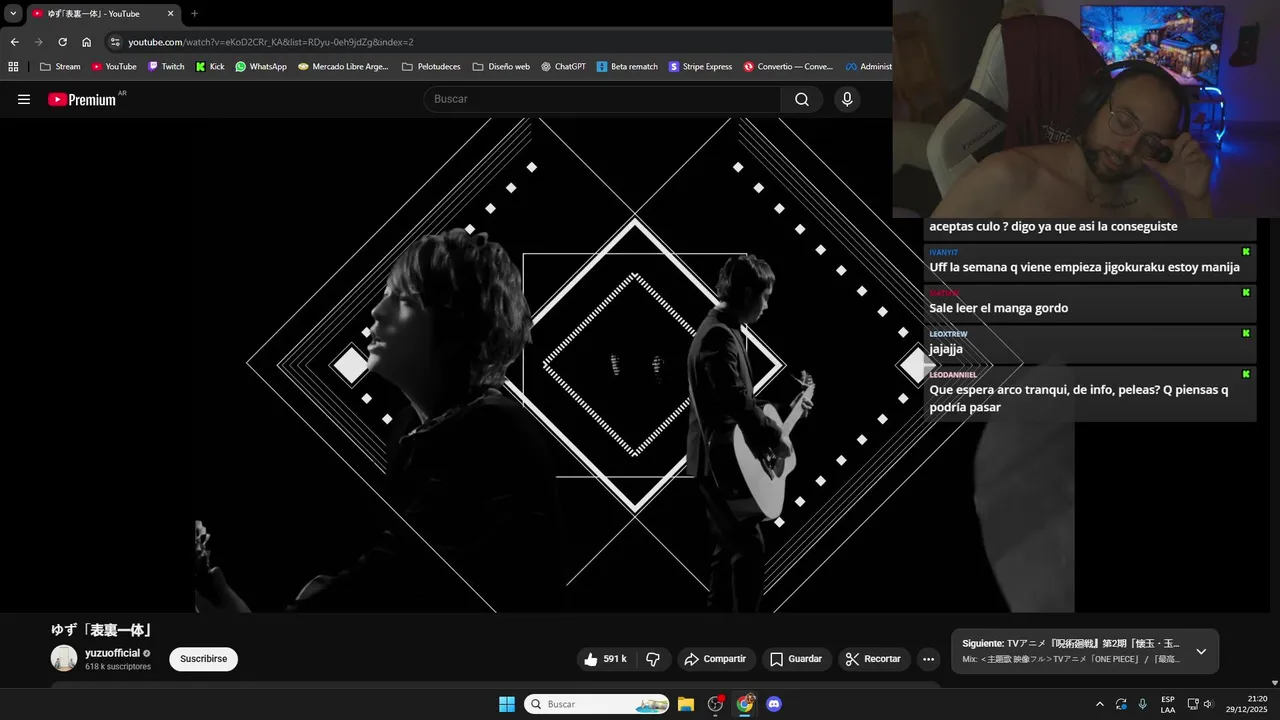Open the site information icon in address bar
Viewport: 1280px width, 720px height.
coord(115,42)
